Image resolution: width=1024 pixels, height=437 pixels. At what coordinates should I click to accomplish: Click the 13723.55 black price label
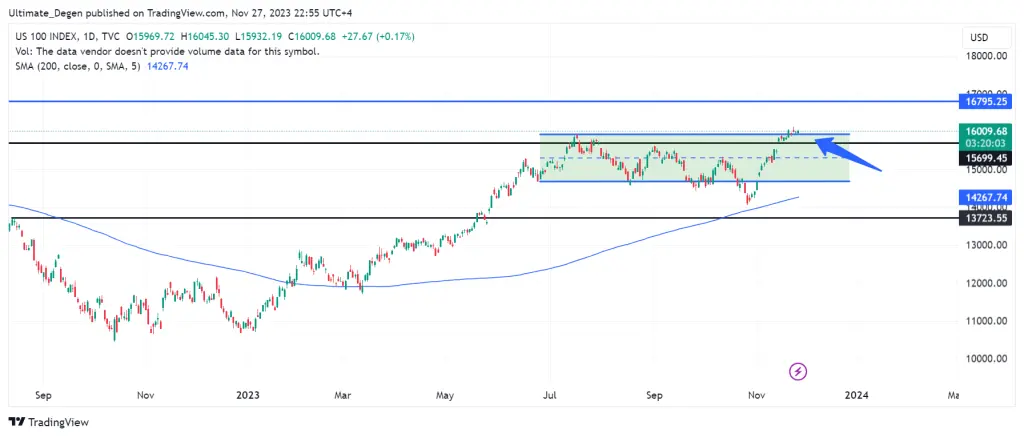click(x=985, y=218)
